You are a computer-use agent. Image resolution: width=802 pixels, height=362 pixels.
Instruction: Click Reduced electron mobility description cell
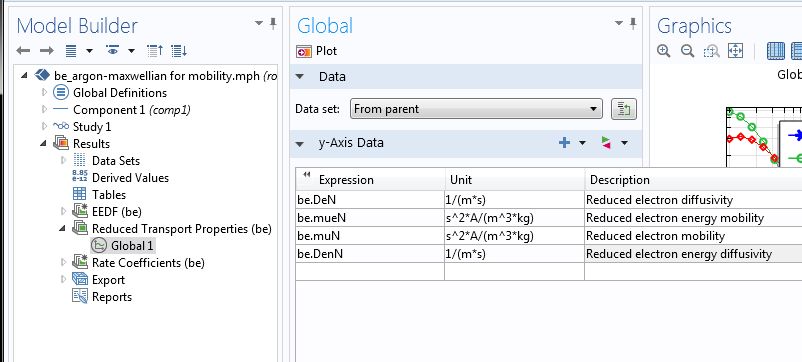point(694,236)
